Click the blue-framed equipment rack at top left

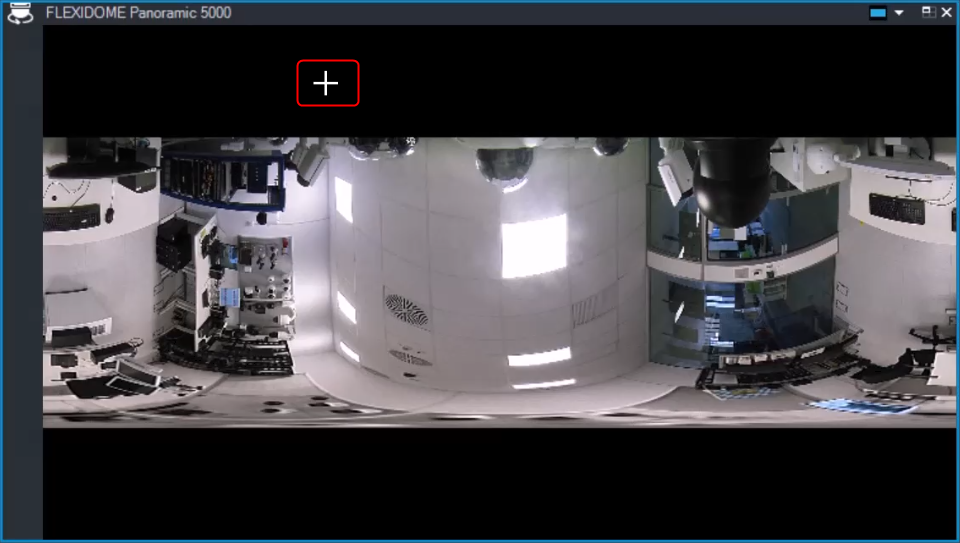click(220, 178)
